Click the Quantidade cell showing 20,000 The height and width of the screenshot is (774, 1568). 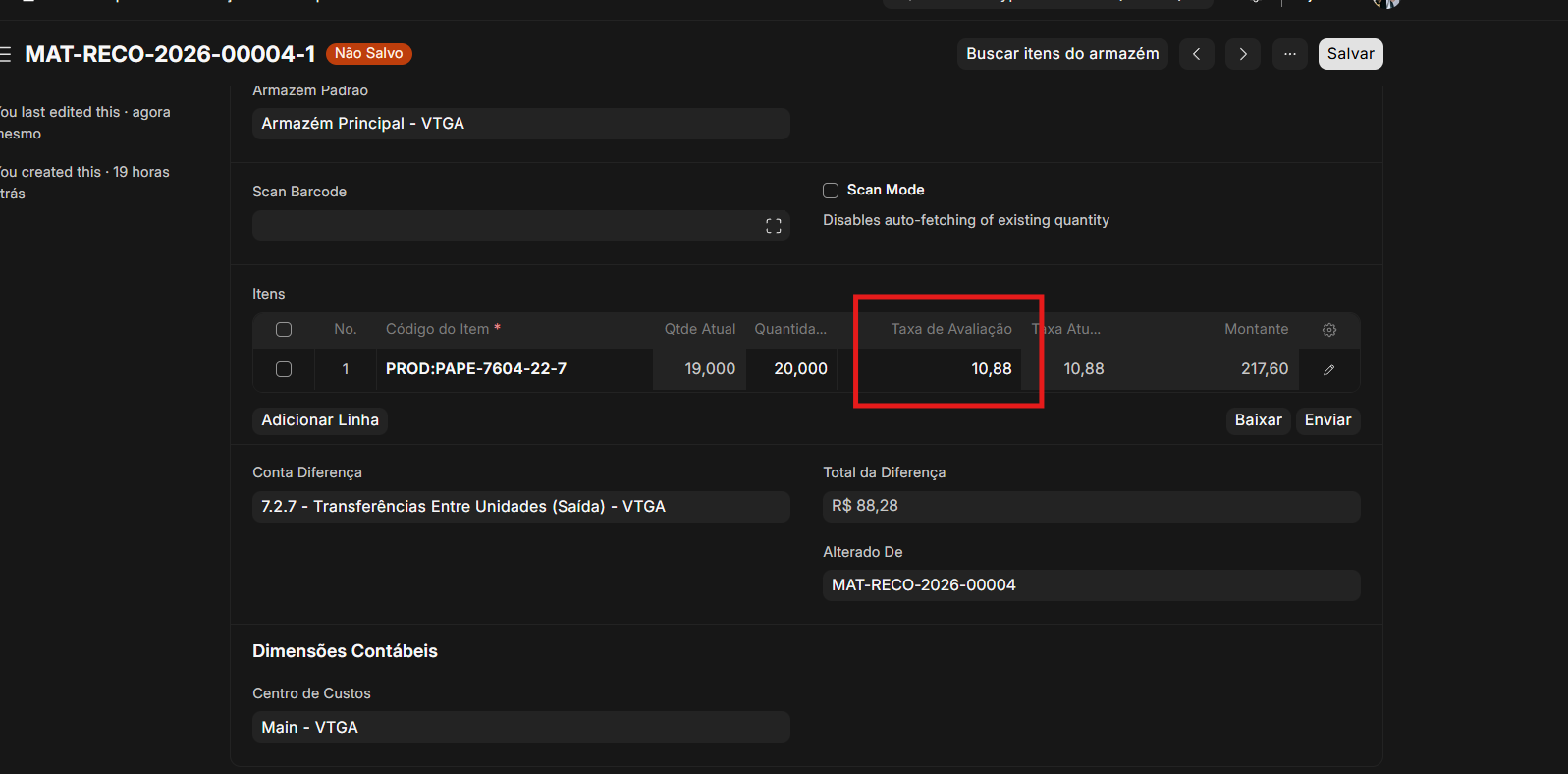(x=793, y=369)
